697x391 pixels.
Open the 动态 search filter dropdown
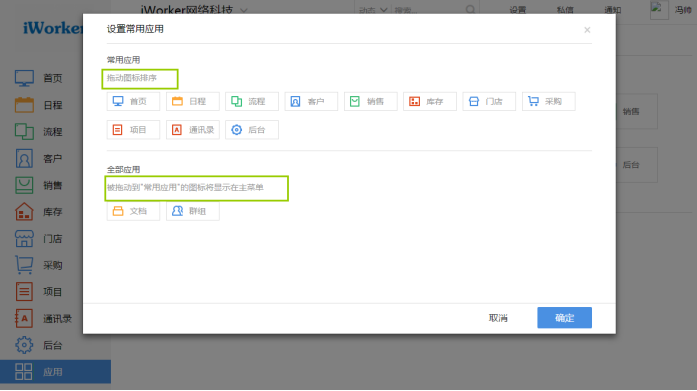click(373, 10)
